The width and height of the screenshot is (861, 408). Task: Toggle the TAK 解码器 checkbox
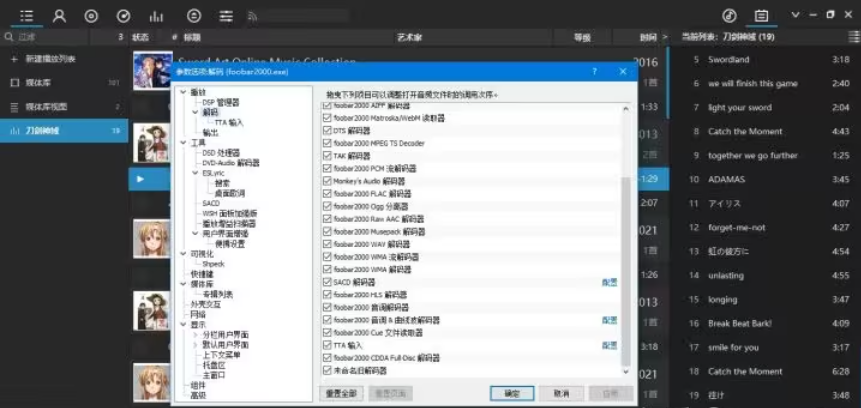(x=328, y=156)
